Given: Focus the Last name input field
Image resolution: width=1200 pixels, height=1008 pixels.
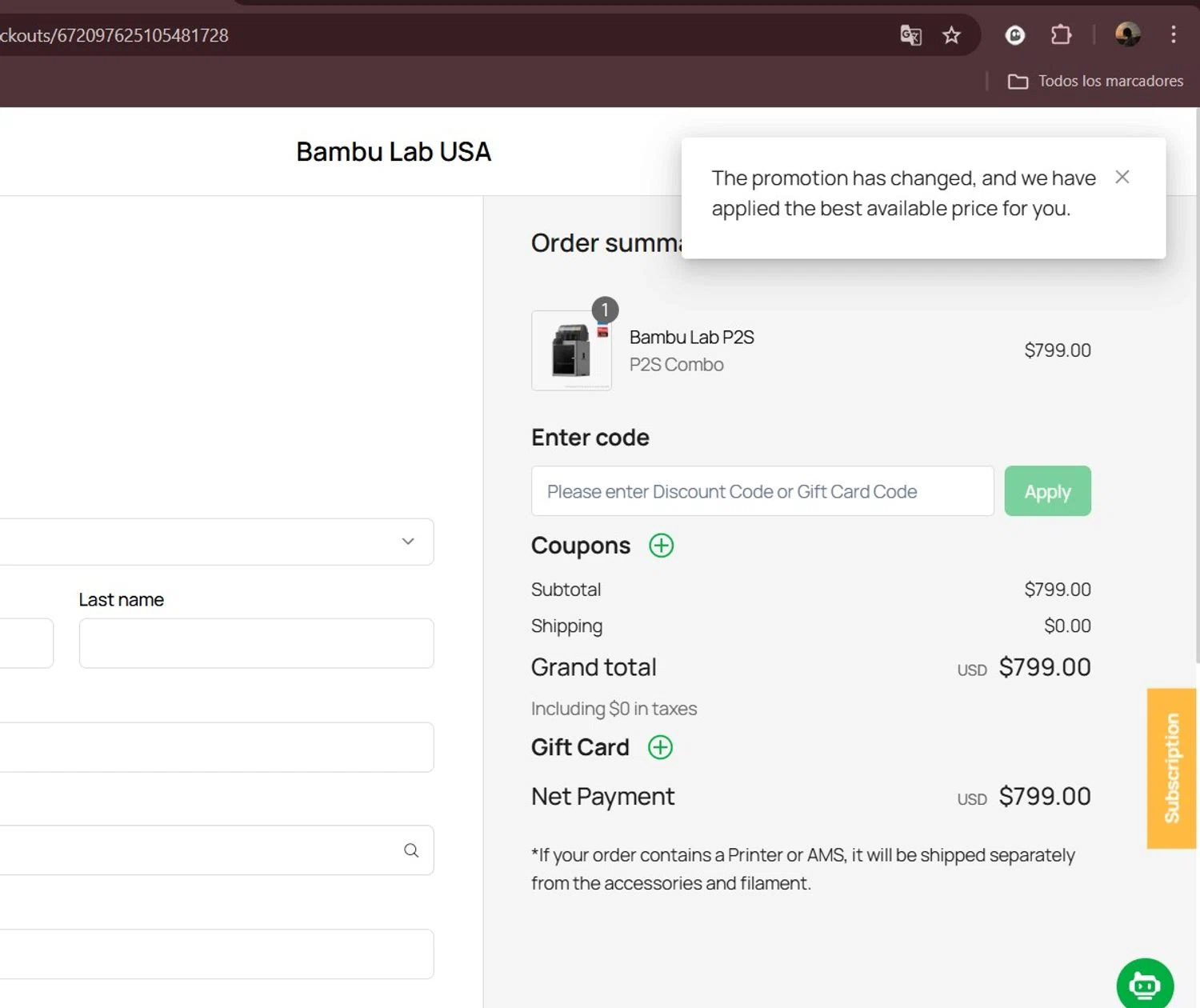Looking at the screenshot, I should [256, 643].
